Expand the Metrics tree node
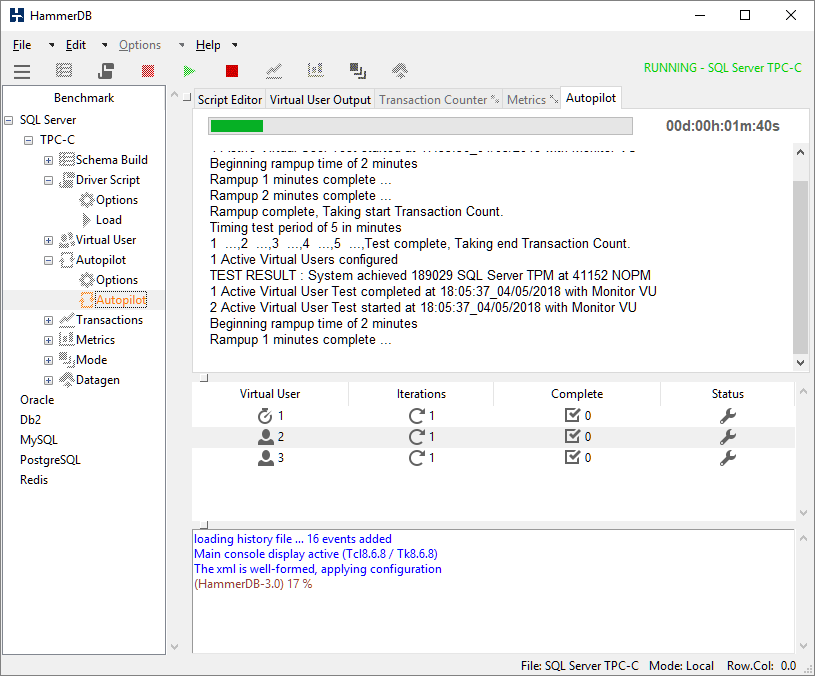Image resolution: width=815 pixels, height=676 pixels. pos(48,340)
